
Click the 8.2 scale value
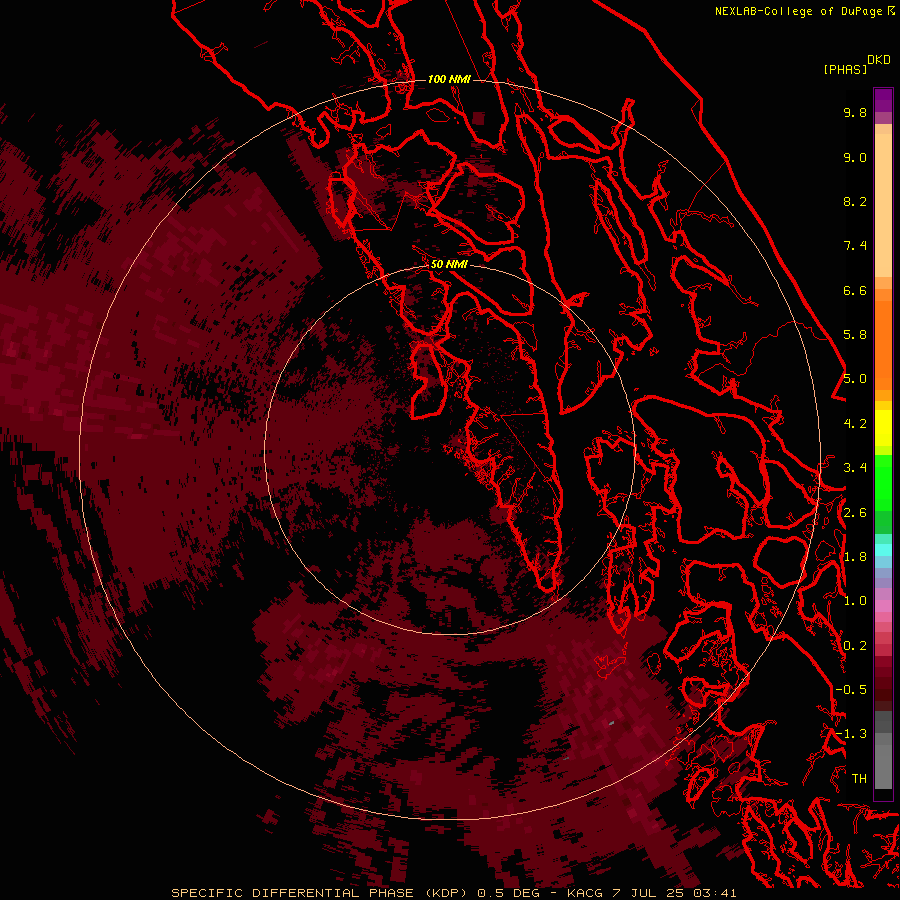[855, 201]
